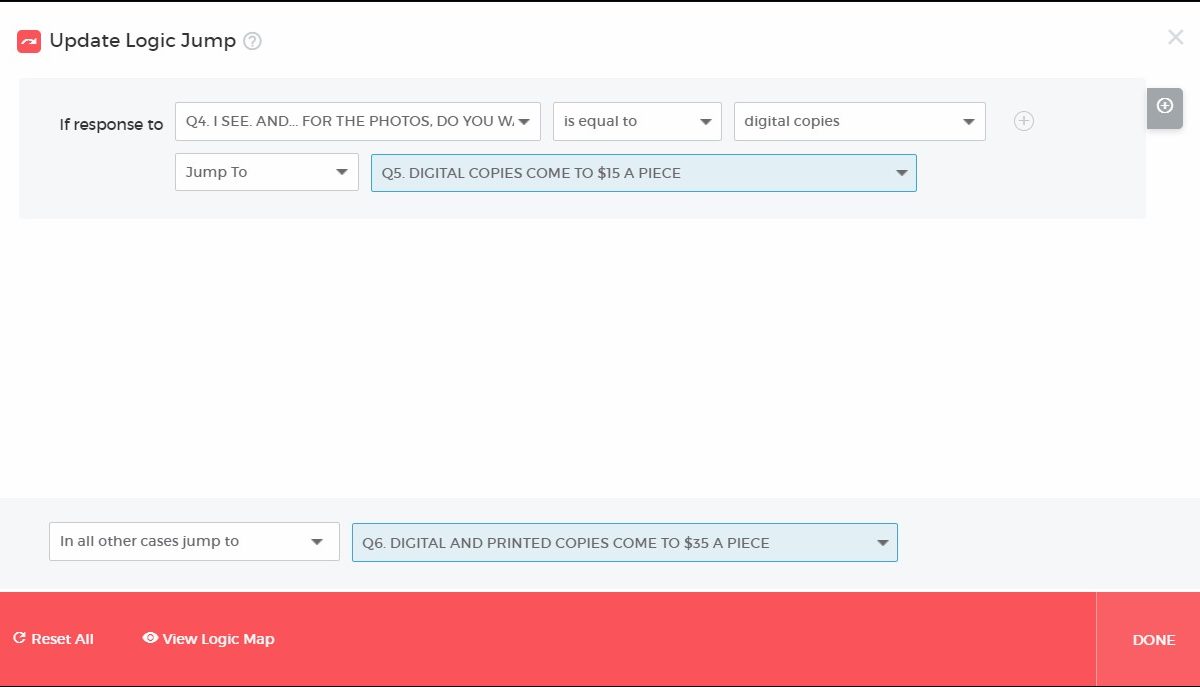Viewport: 1200px width, 687px height.
Task: Add another condition with plus circle
Action: pos(1023,121)
